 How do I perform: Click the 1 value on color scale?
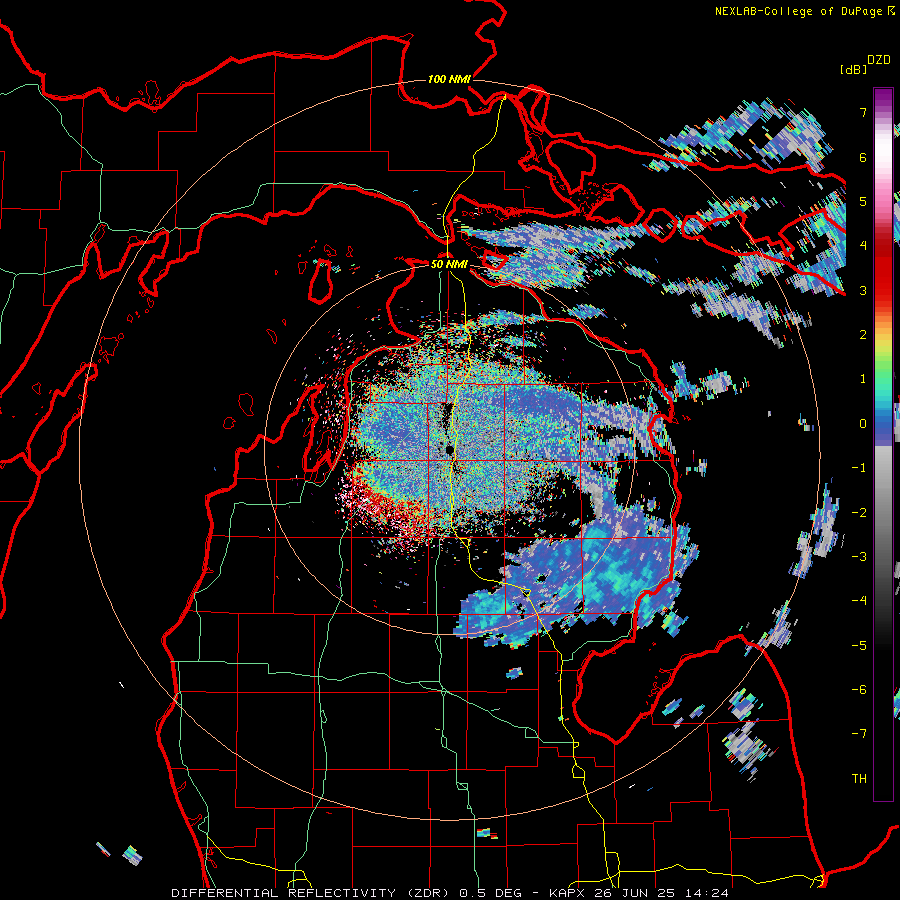(x=863, y=379)
